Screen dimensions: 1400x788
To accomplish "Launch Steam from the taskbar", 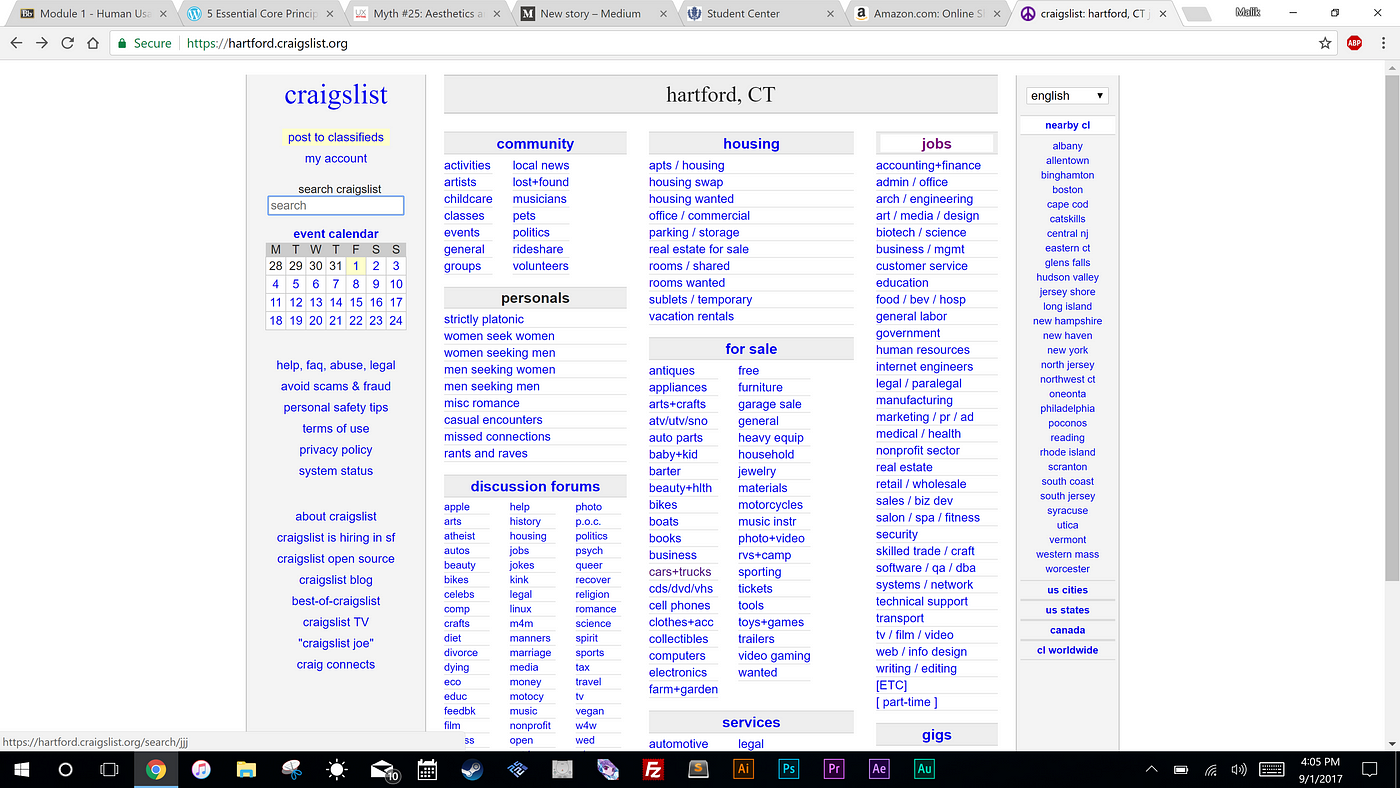I will (471, 770).
